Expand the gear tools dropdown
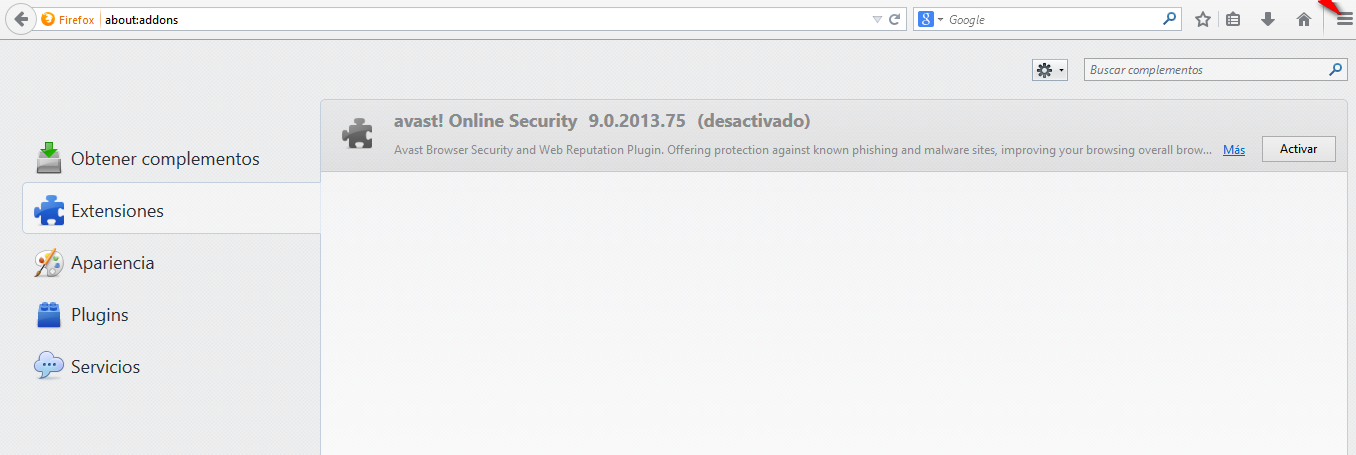This screenshot has height=455, width=1356. click(1050, 70)
